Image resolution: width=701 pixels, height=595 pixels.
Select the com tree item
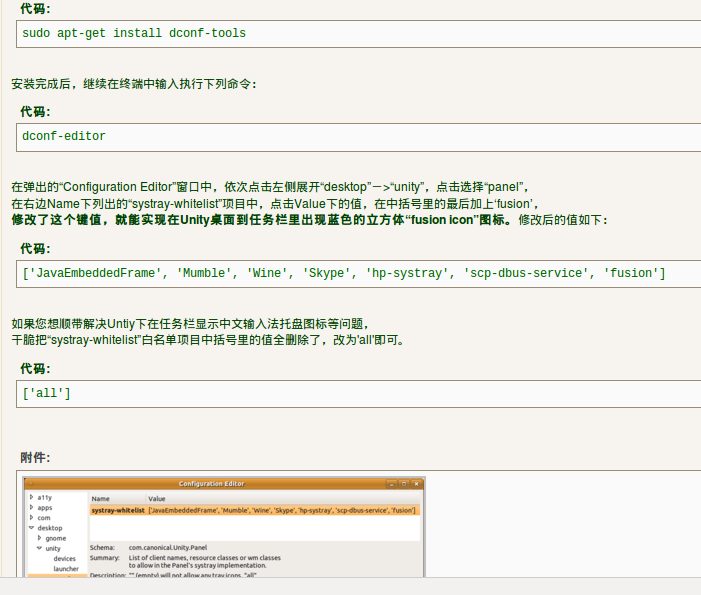[44, 518]
